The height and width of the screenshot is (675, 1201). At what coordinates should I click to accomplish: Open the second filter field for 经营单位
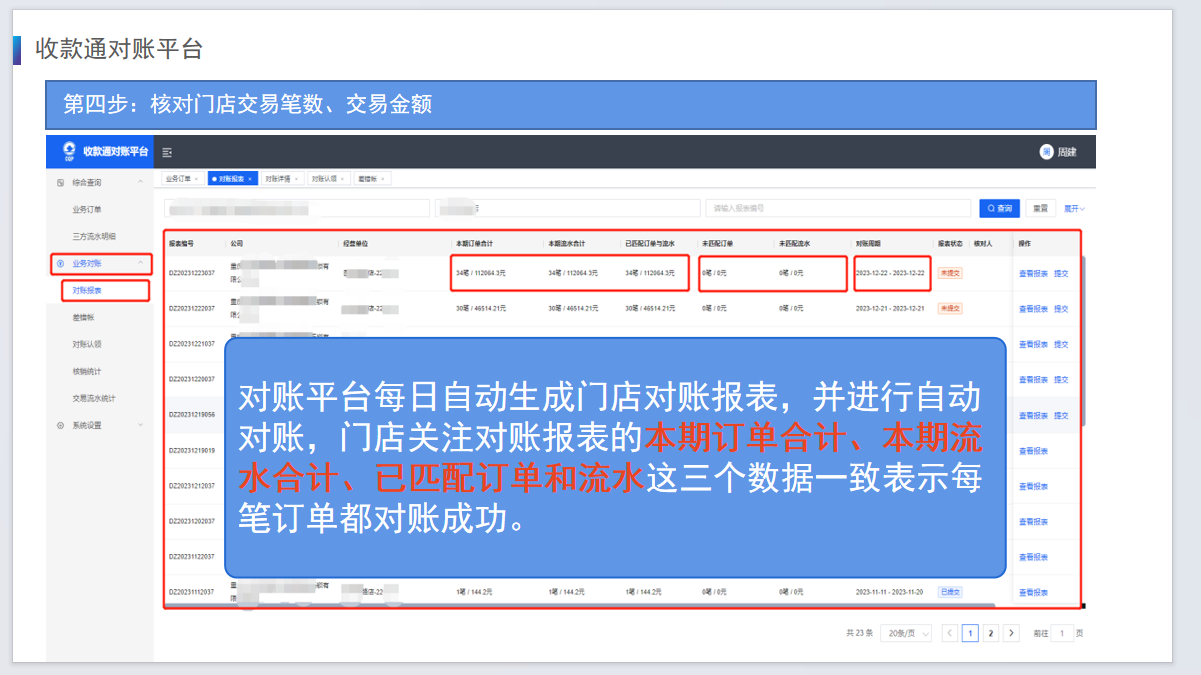[567, 208]
